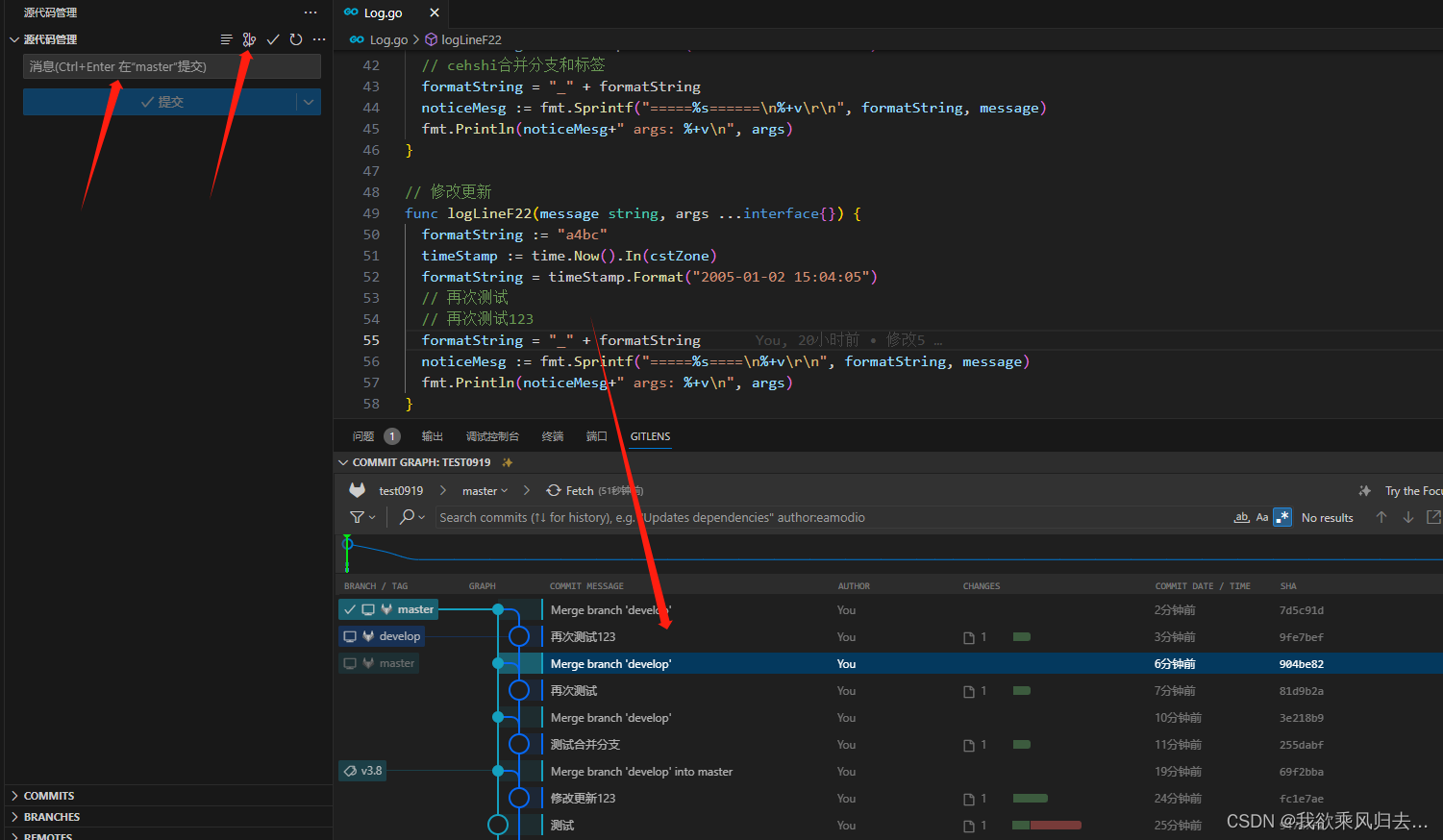
Task: Open the commit graph view from source control toolbar
Action: tap(249, 39)
